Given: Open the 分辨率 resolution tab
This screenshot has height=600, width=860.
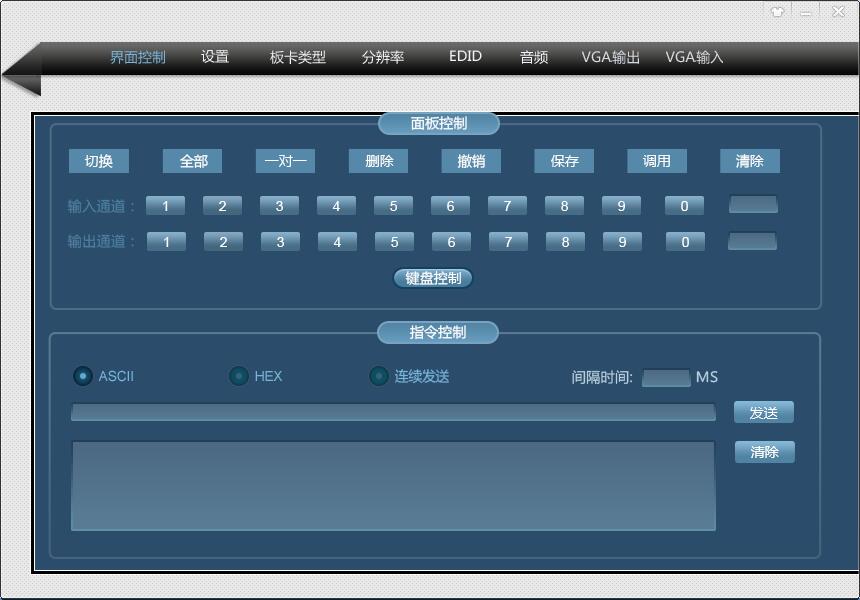Looking at the screenshot, I should tap(381, 58).
